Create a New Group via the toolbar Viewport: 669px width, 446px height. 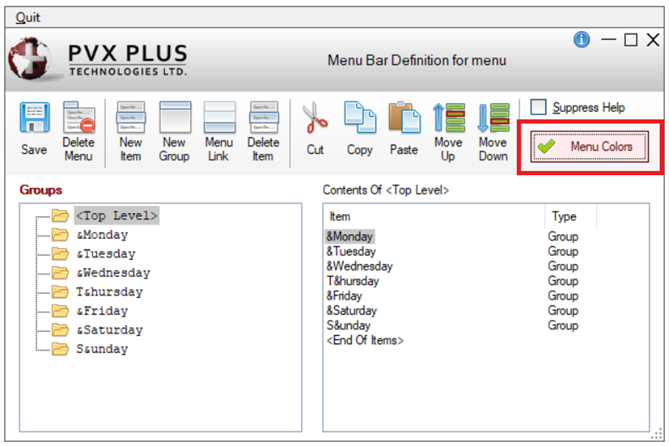pyautogui.click(x=174, y=119)
